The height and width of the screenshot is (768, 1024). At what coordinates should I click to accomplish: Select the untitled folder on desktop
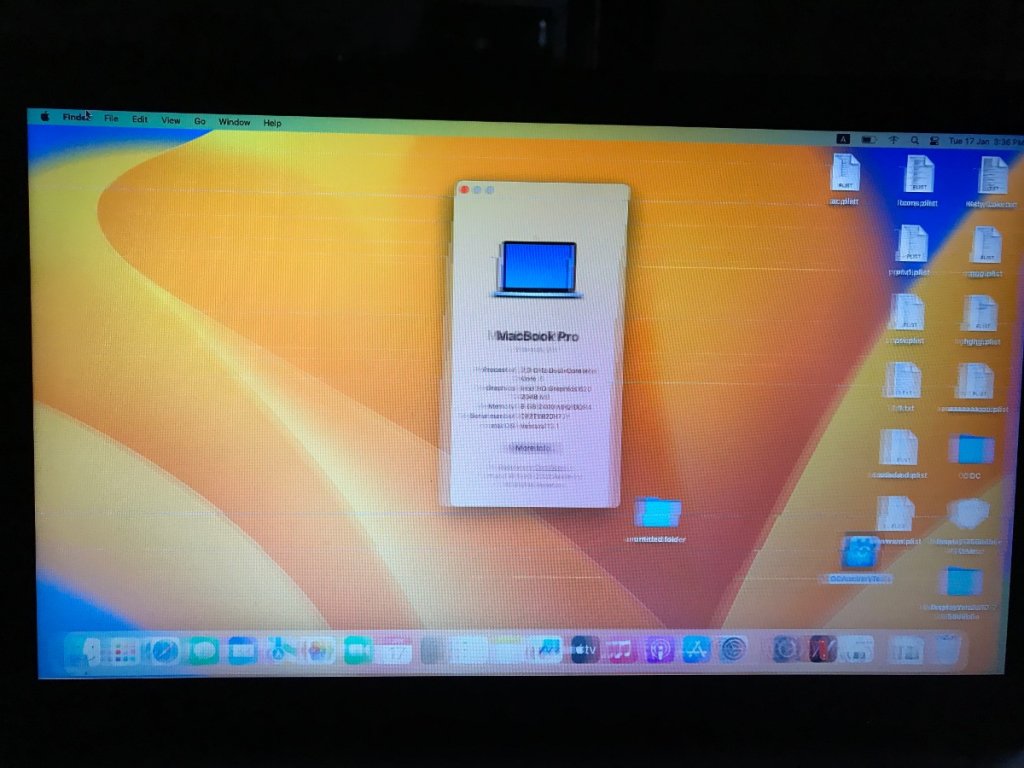(x=658, y=515)
